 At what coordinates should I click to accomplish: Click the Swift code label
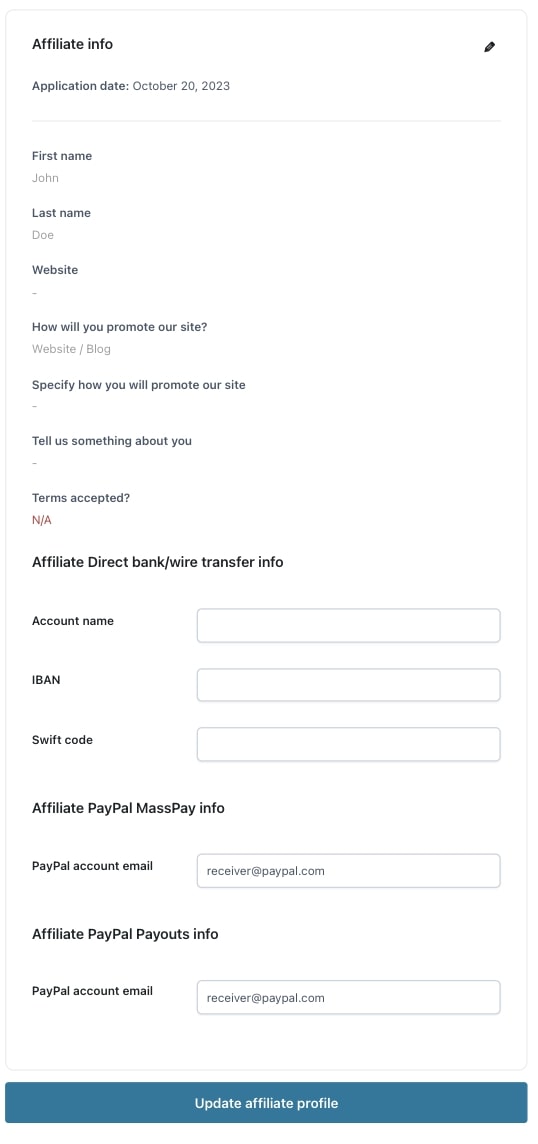pos(62,740)
